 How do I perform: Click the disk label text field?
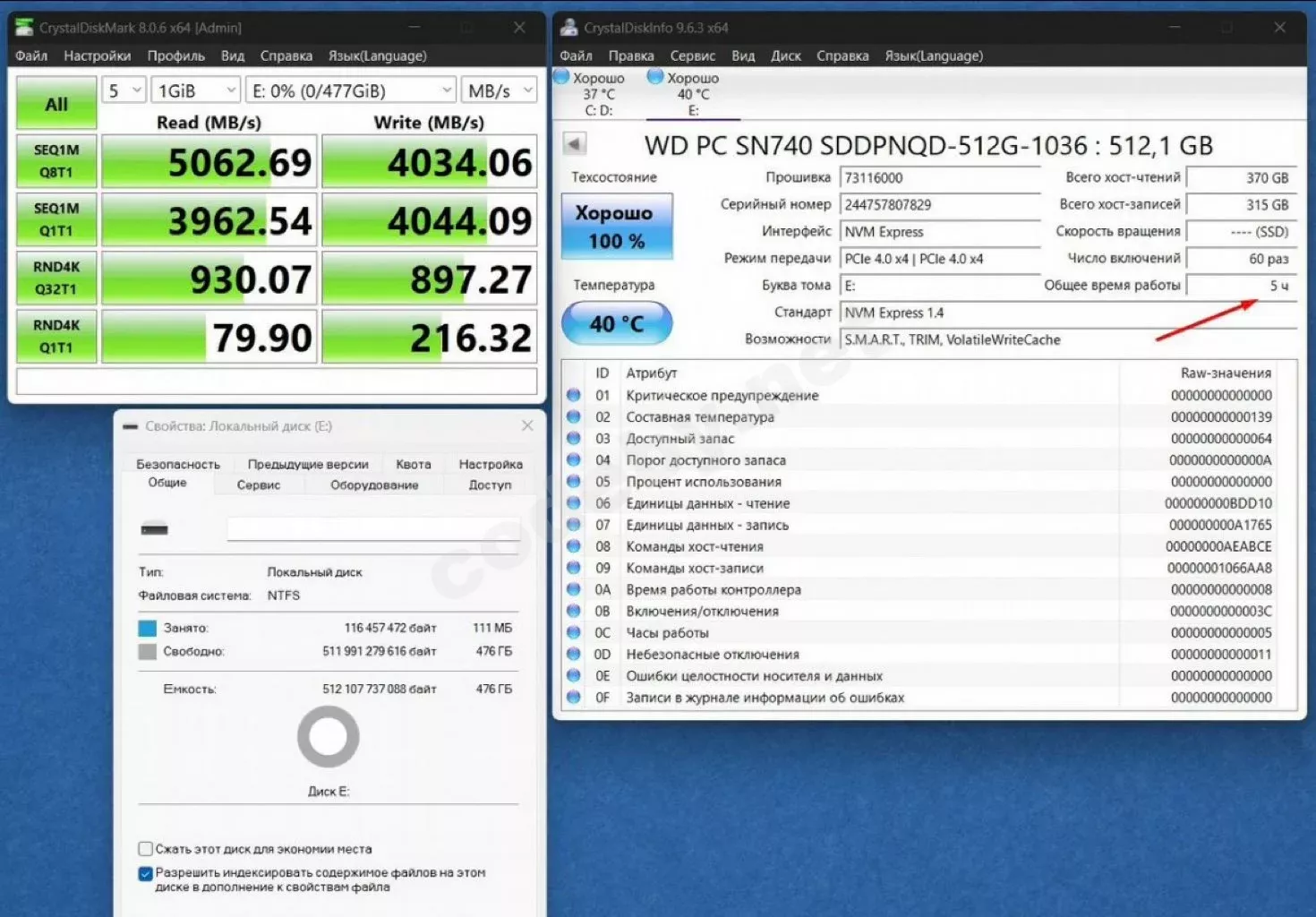pos(372,528)
